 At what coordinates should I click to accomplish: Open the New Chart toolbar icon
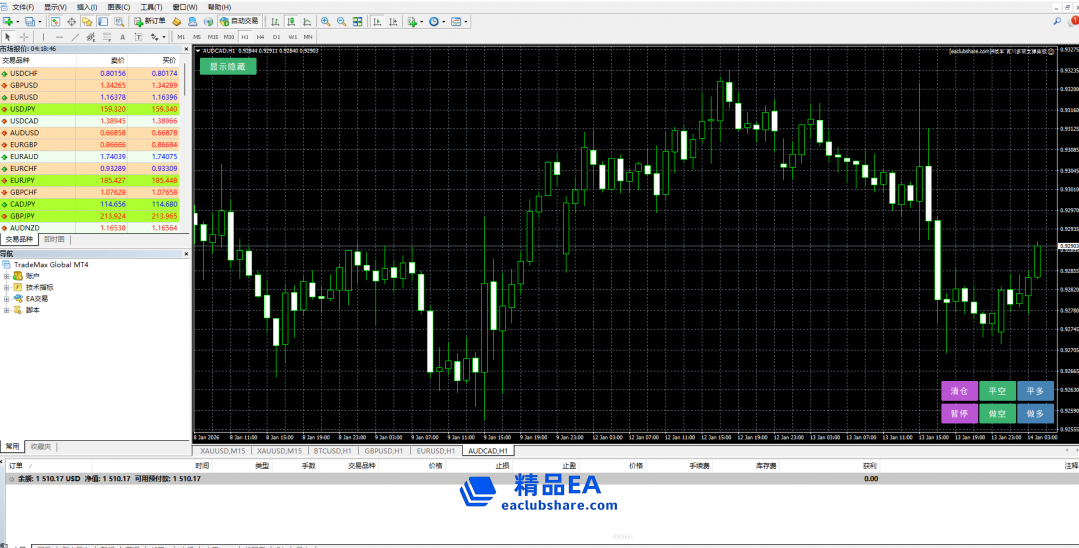click(8, 21)
